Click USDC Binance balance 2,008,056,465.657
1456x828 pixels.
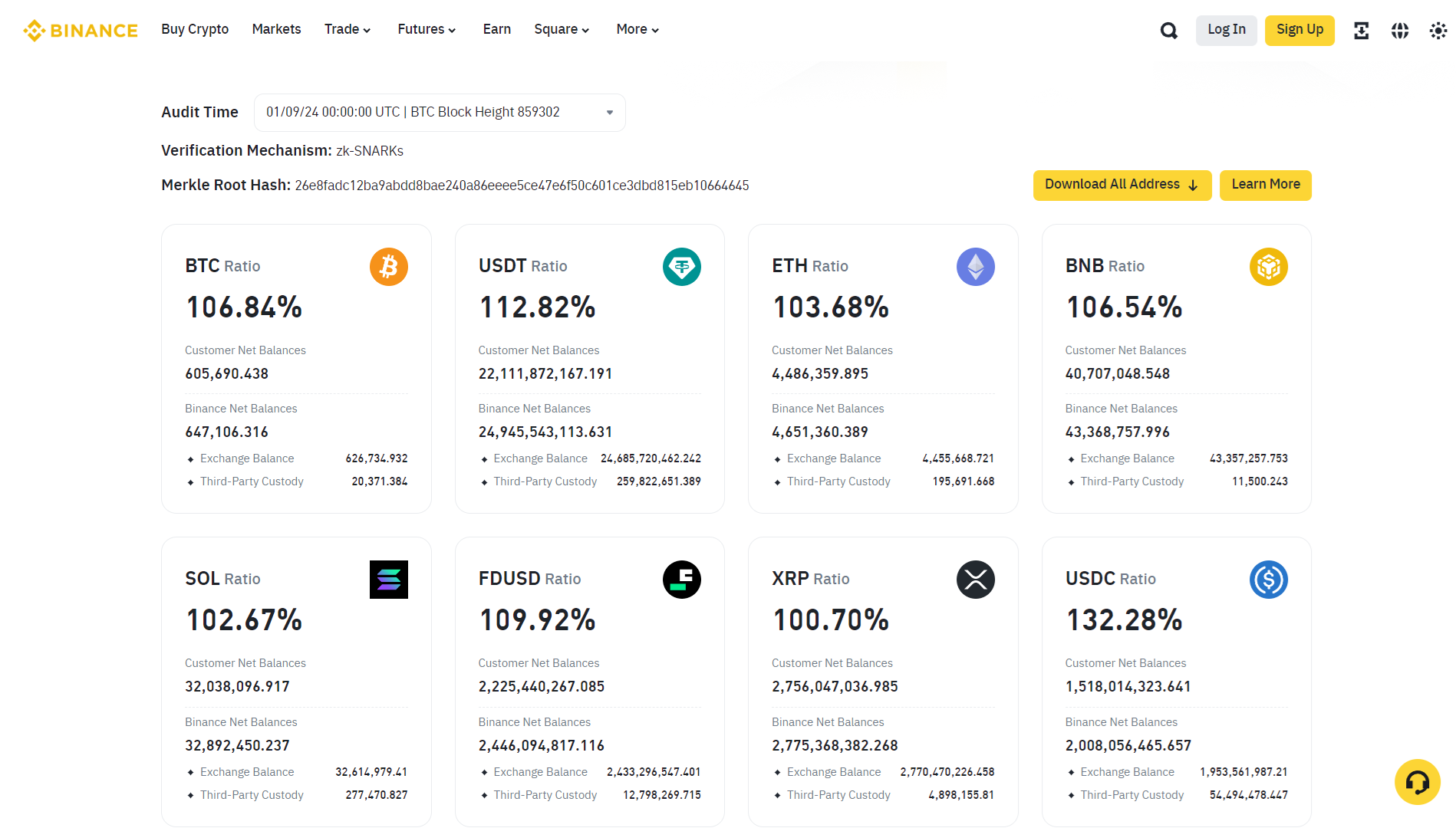(x=1128, y=746)
